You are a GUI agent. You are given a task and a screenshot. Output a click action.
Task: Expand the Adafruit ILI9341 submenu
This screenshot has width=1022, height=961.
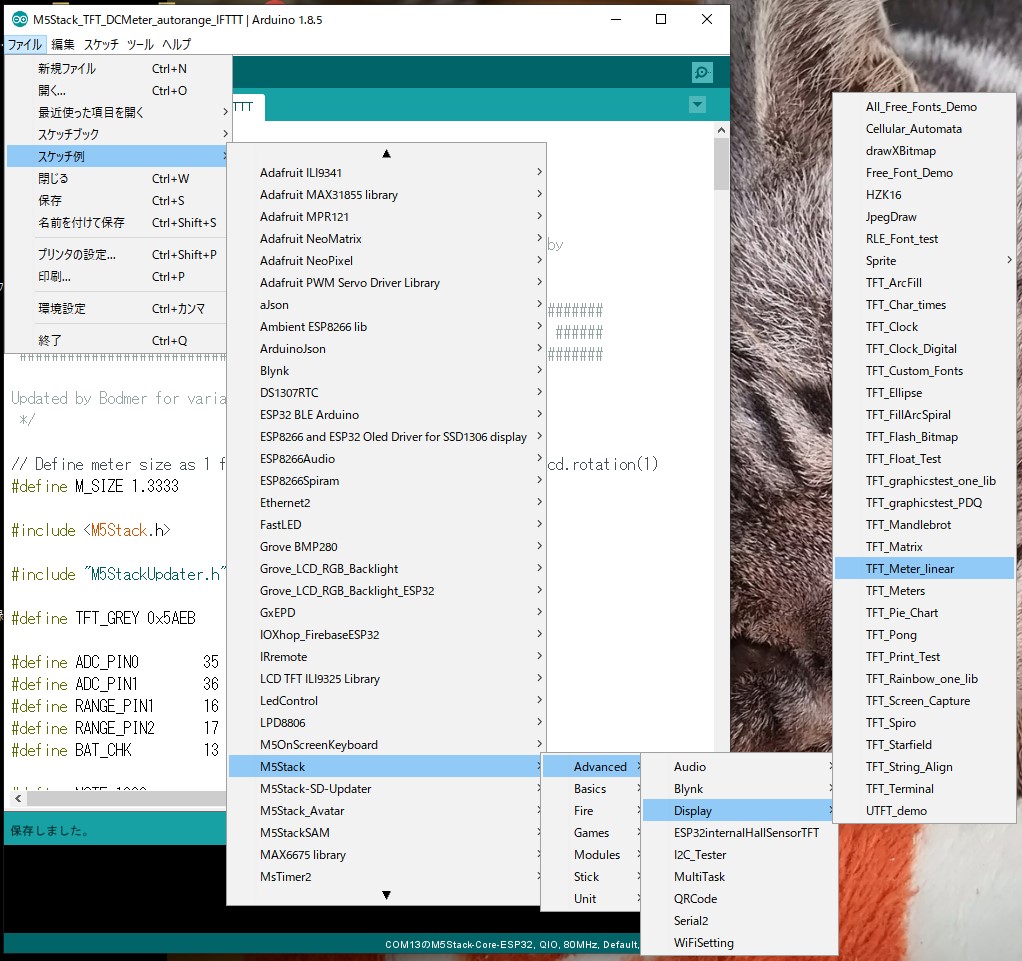click(x=300, y=172)
